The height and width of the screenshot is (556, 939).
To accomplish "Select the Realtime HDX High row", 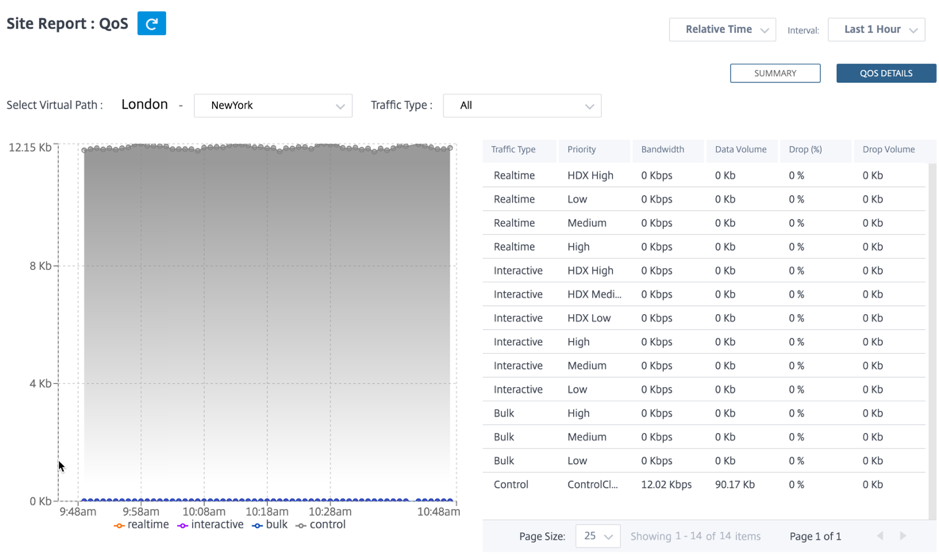I will (x=704, y=176).
